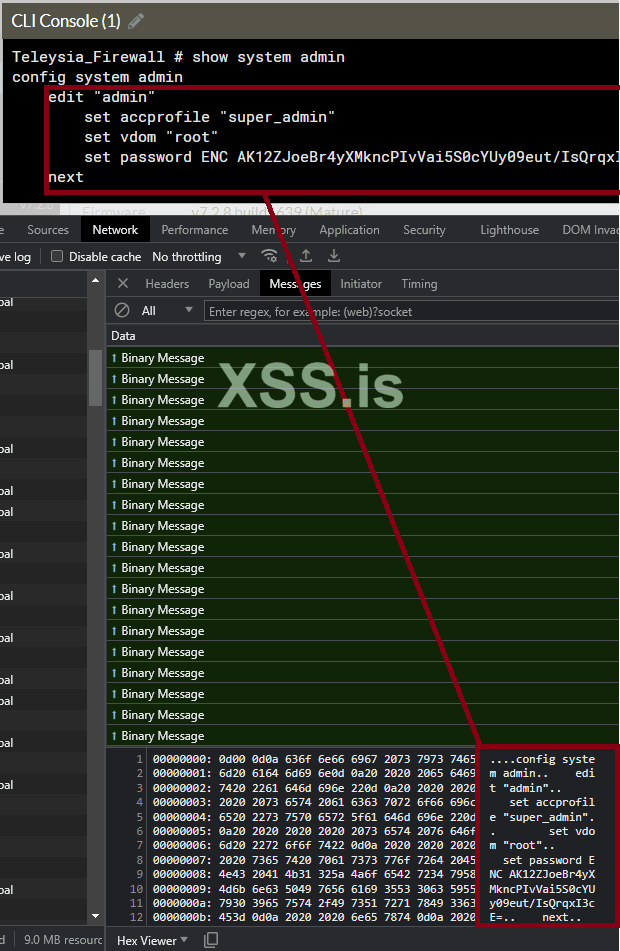Open the Hex Viewer format dropdown
Screen dimensions: 620x951
[152, 941]
